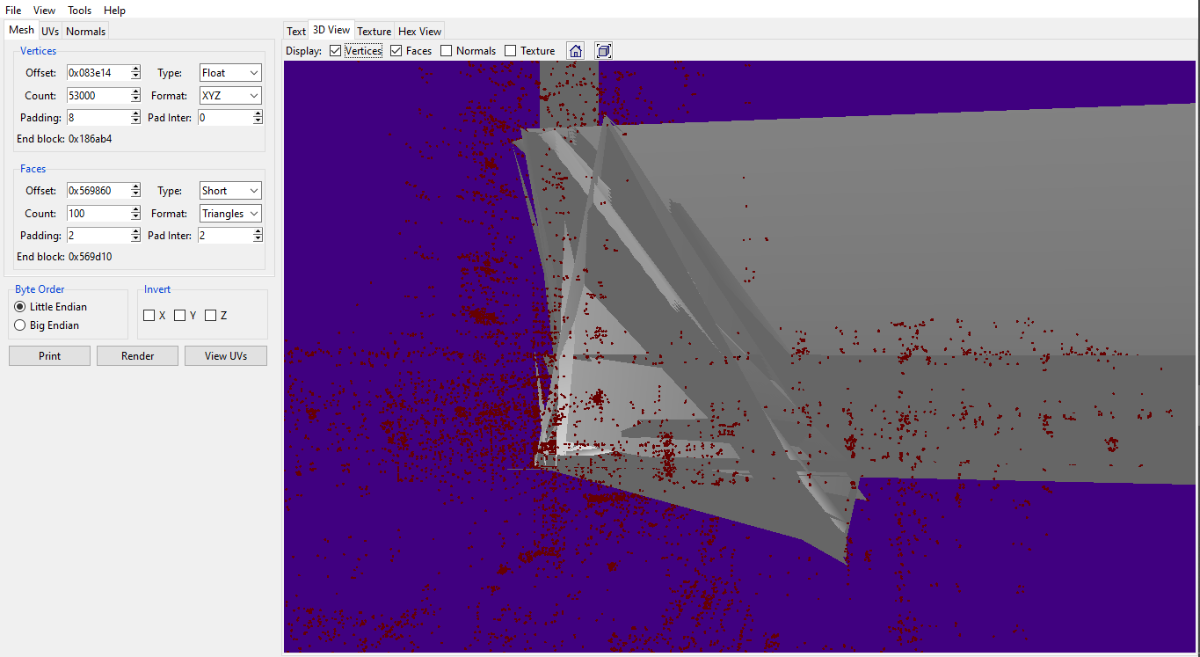Select Big Endian byte order

(x=20, y=325)
